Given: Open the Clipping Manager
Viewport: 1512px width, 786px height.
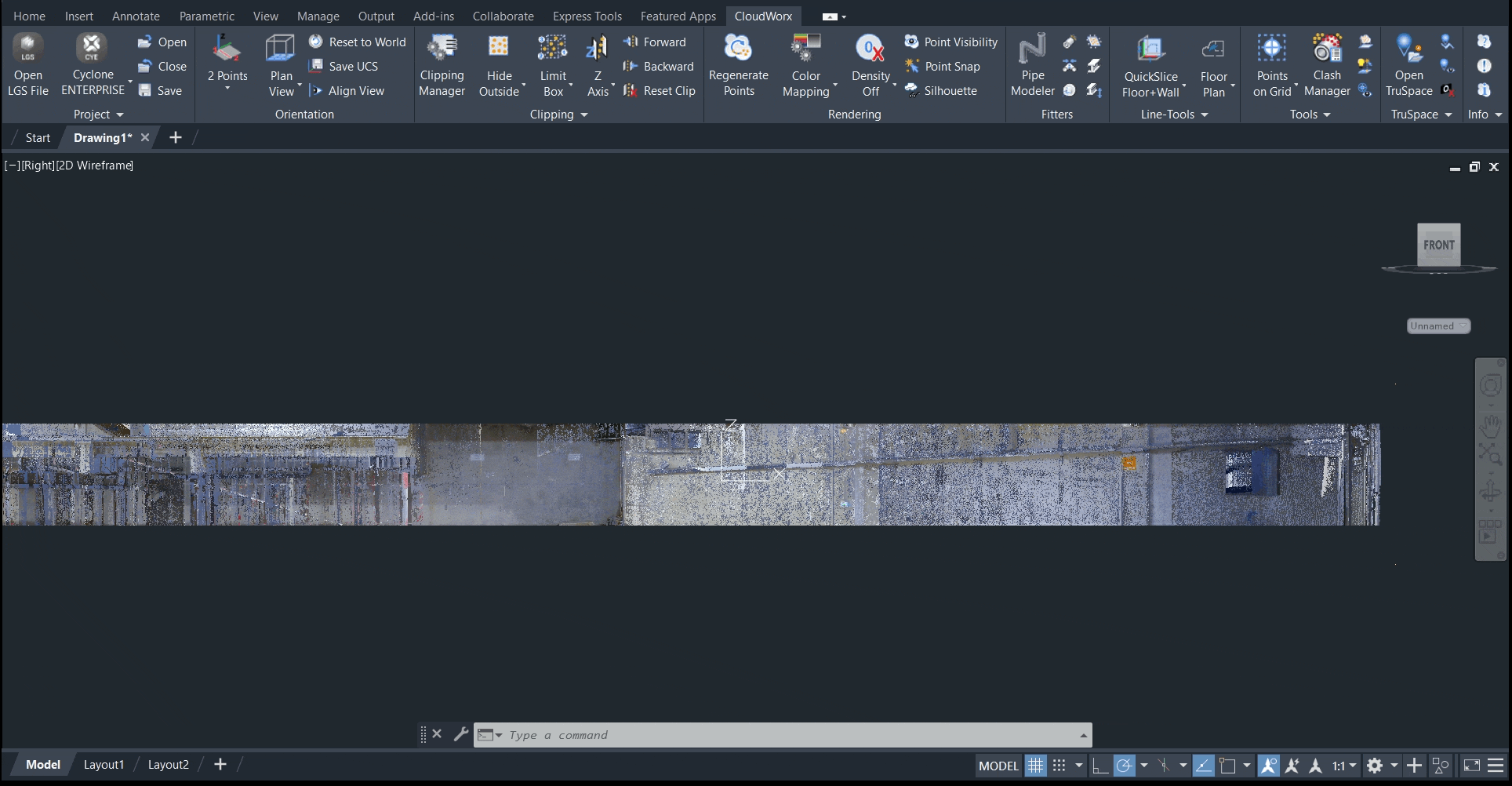Looking at the screenshot, I should pyautogui.click(x=442, y=66).
